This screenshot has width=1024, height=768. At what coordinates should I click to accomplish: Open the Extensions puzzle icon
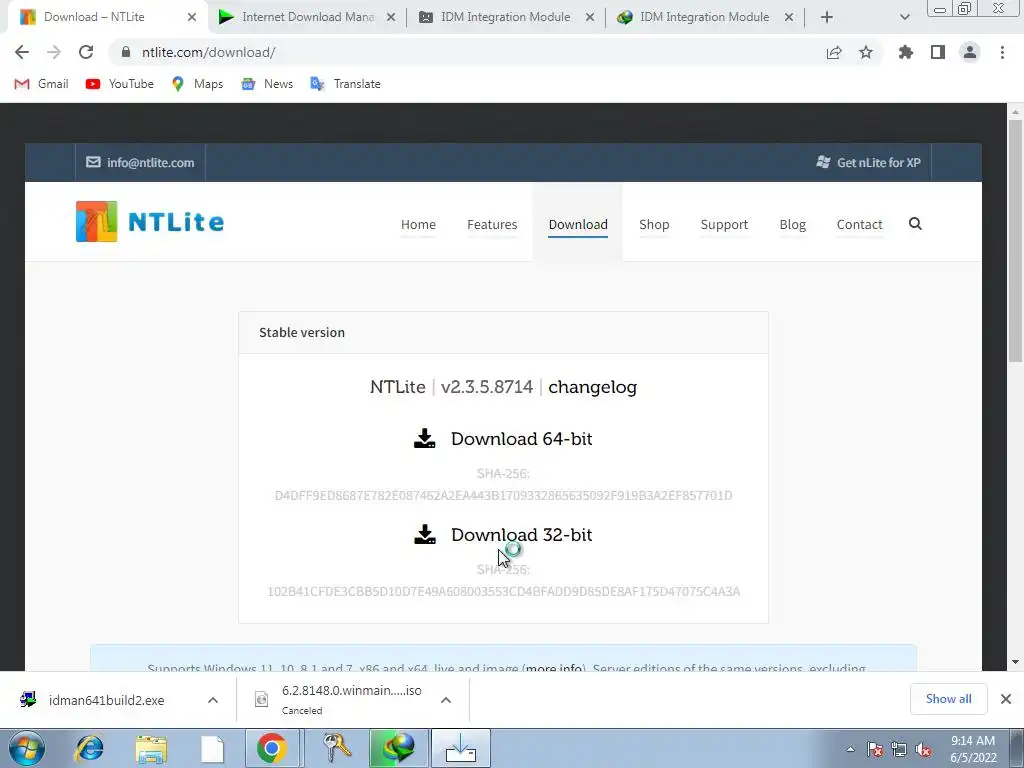tap(906, 52)
